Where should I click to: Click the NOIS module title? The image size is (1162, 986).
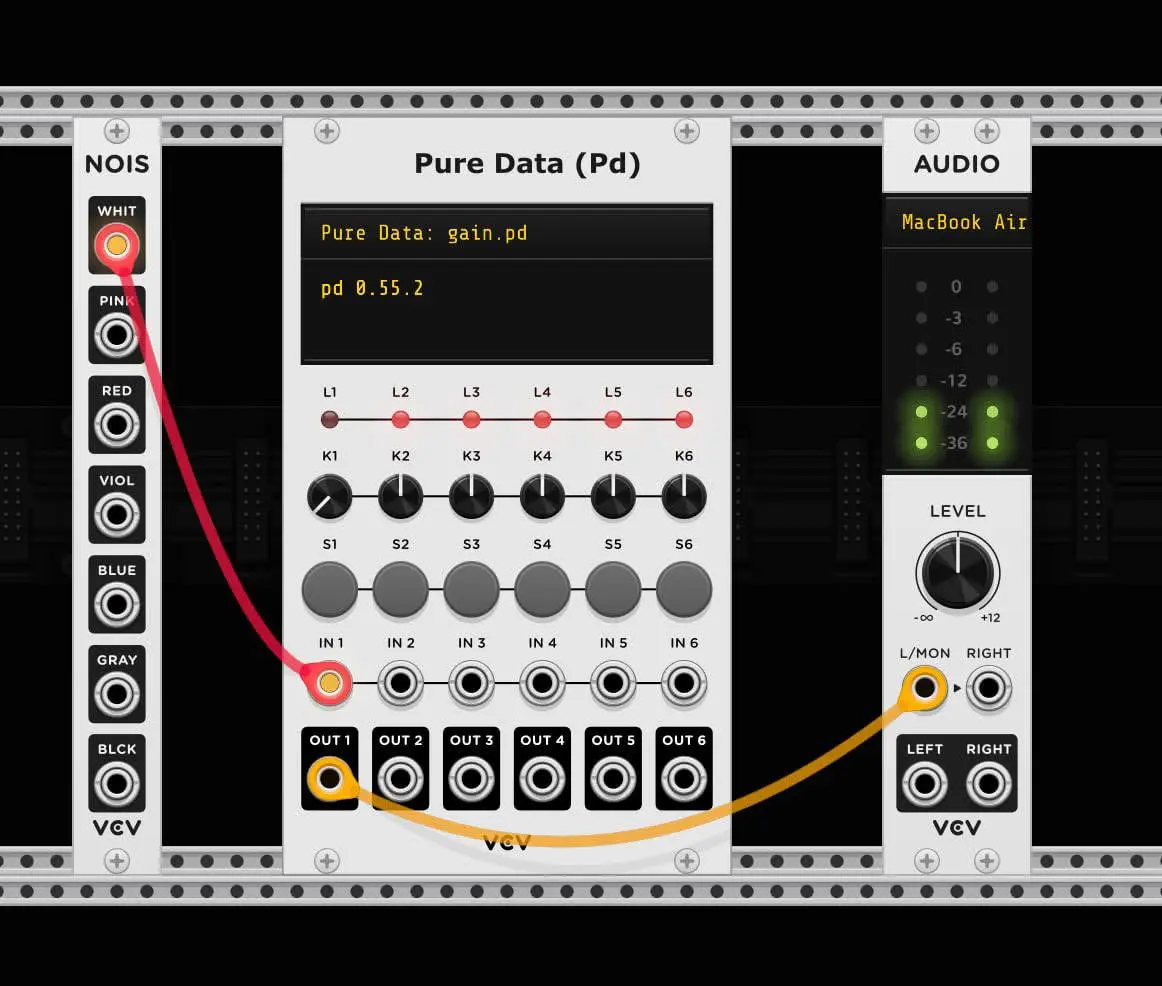click(117, 164)
